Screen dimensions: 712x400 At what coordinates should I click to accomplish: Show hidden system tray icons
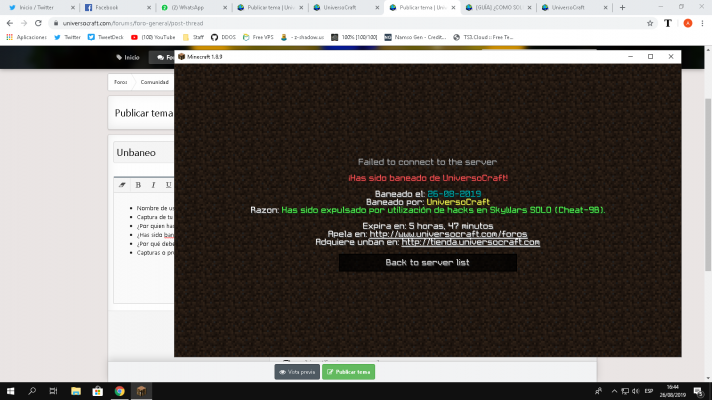pos(614,391)
